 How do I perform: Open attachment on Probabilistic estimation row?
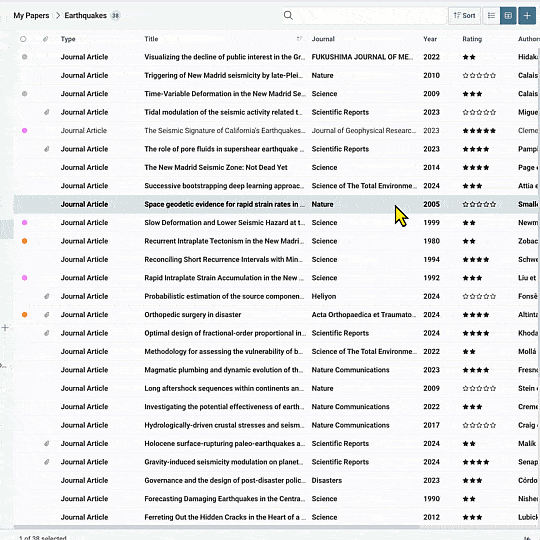click(x=46, y=296)
